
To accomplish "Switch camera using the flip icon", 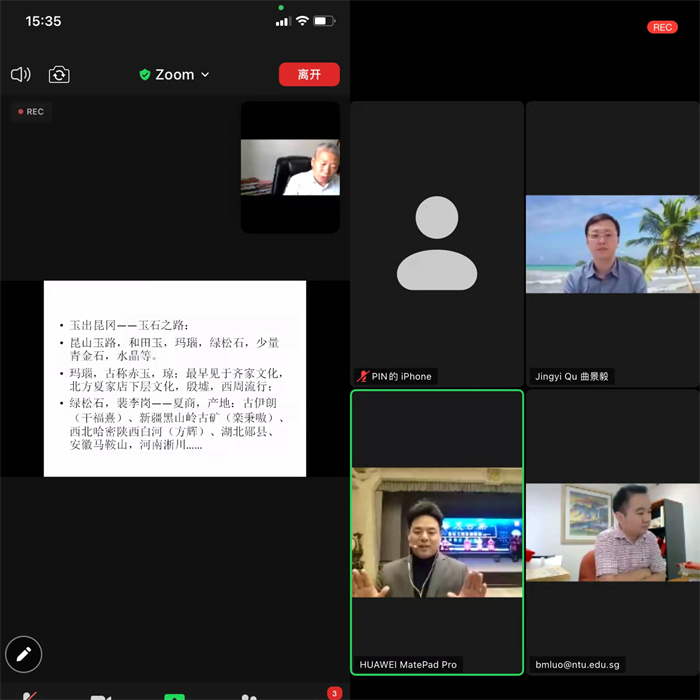I will coord(59,75).
